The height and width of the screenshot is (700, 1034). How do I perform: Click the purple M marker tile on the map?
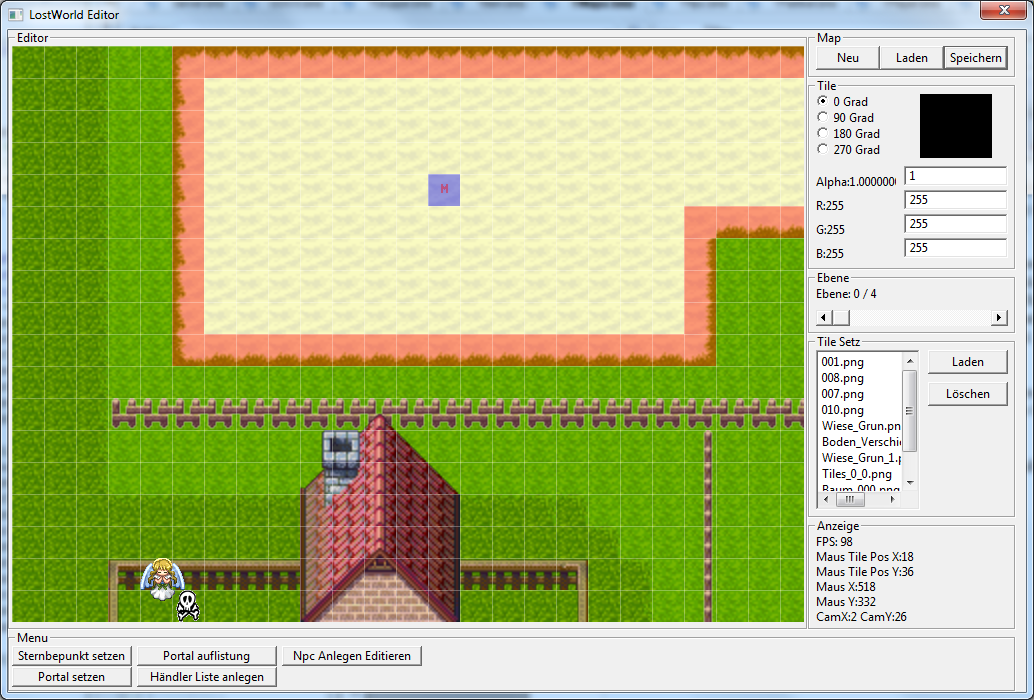click(x=444, y=190)
